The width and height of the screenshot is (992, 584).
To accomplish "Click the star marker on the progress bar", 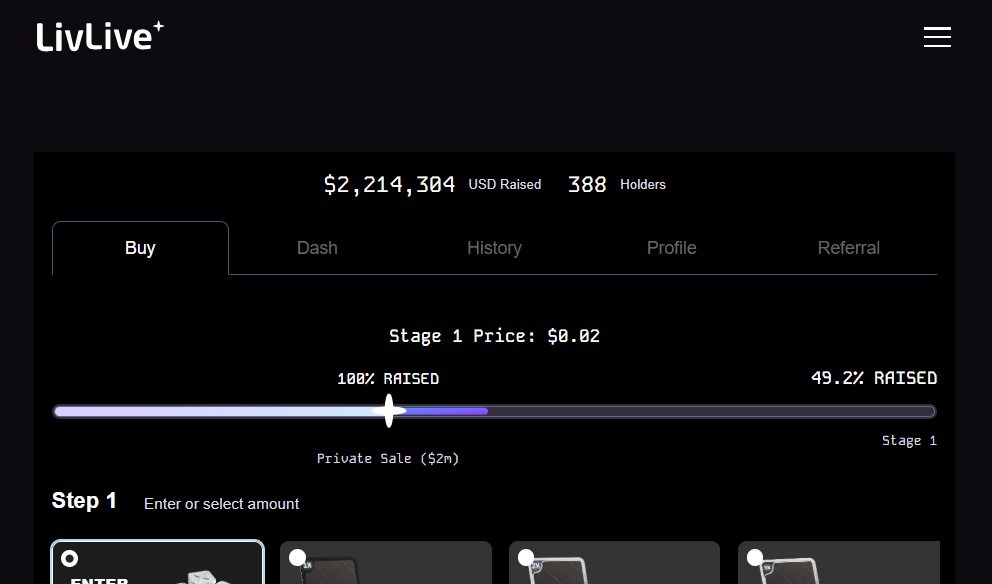I will point(389,411).
